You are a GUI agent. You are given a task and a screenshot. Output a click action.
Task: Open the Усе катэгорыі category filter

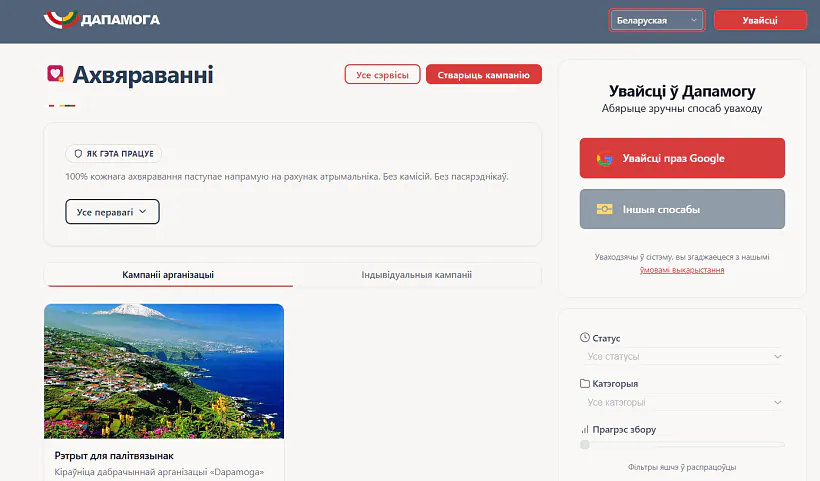click(683, 402)
